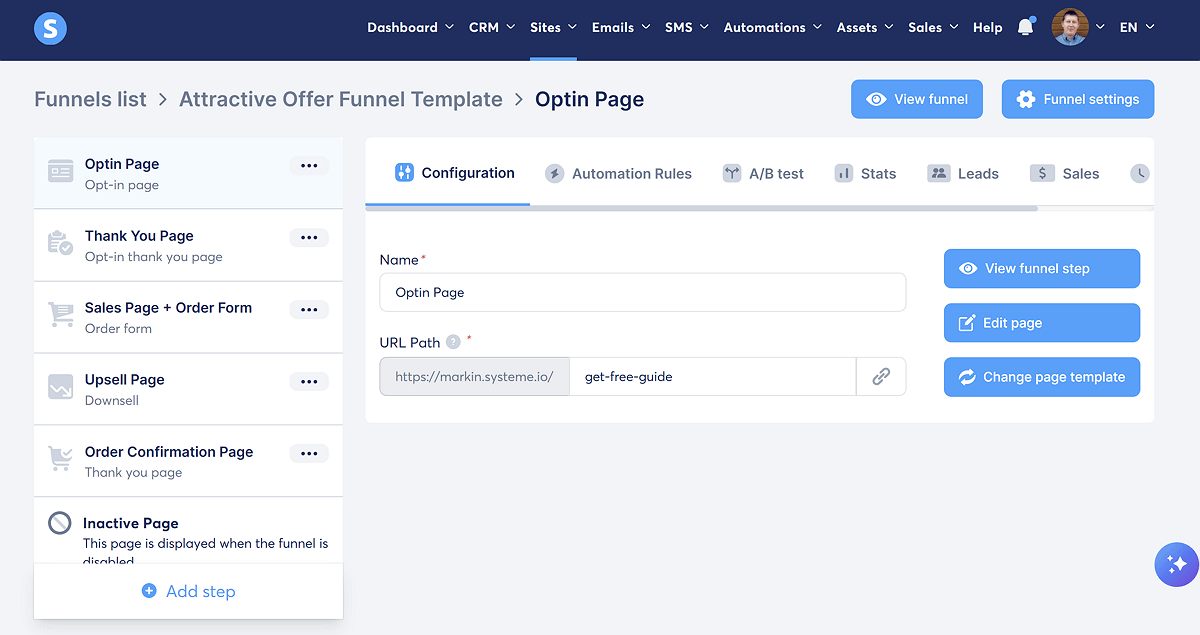Click the Systeme.io logo icon
Viewport: 1200px width, 635px height.
coord(50,28)
